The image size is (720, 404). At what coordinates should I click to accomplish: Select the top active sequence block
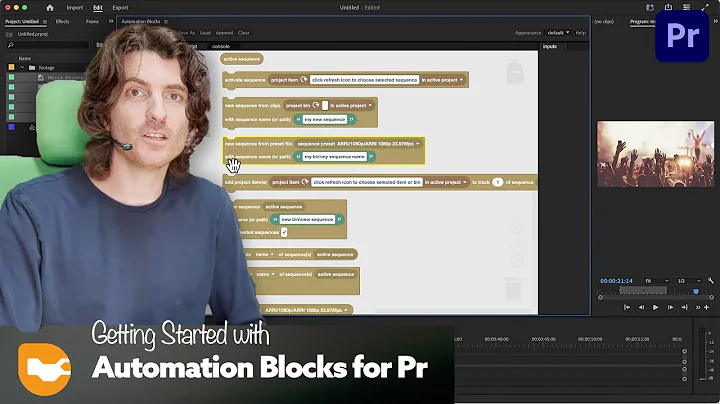242,59
